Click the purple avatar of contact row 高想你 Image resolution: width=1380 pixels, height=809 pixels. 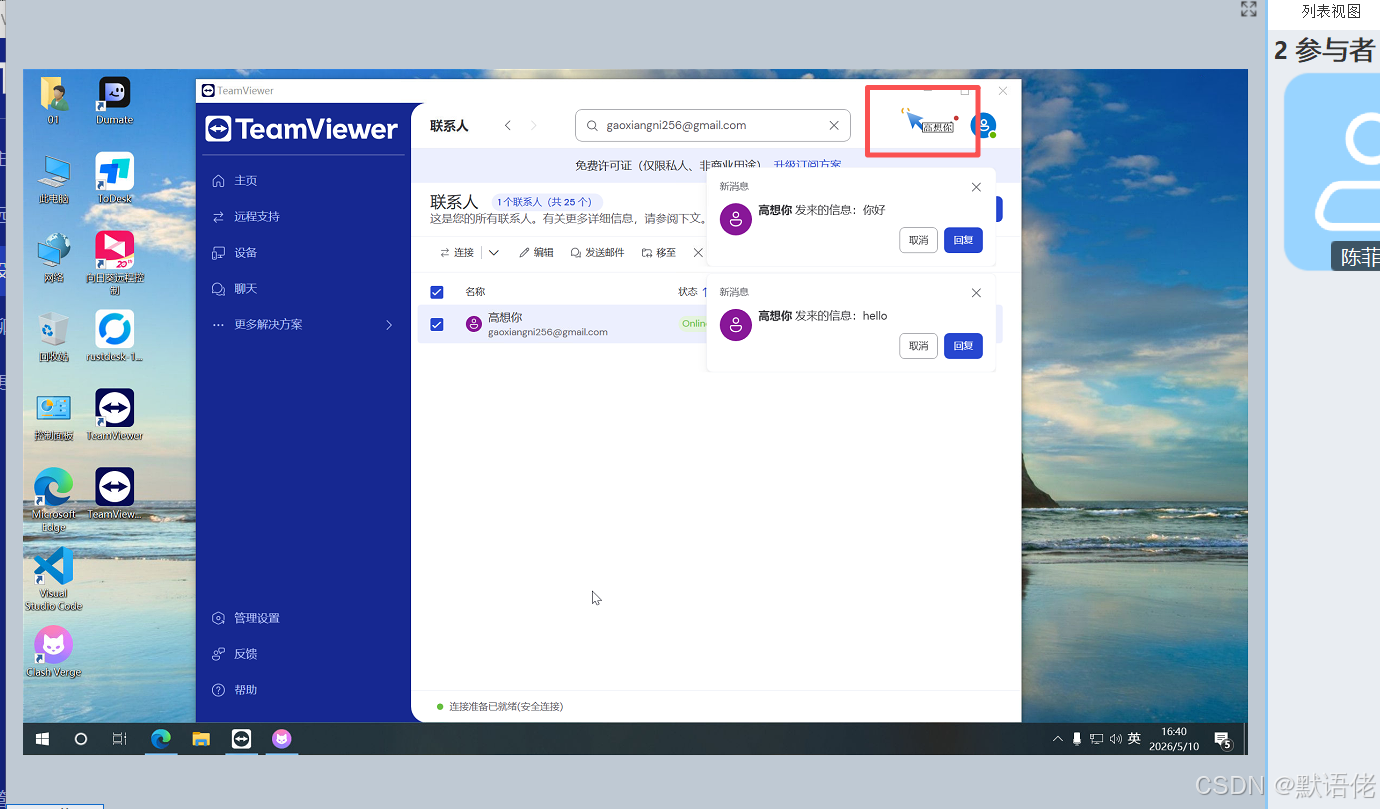(x=474, y=324)
